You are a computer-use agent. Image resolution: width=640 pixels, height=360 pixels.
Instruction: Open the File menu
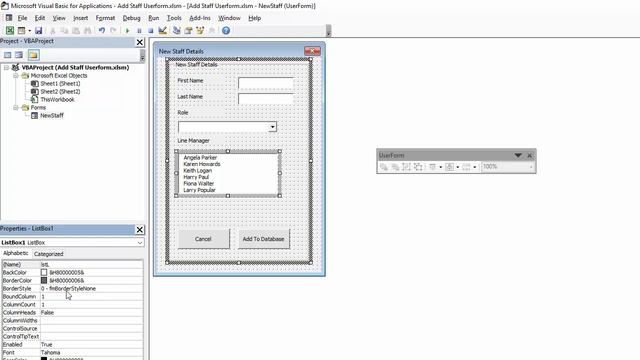[22, 18]
